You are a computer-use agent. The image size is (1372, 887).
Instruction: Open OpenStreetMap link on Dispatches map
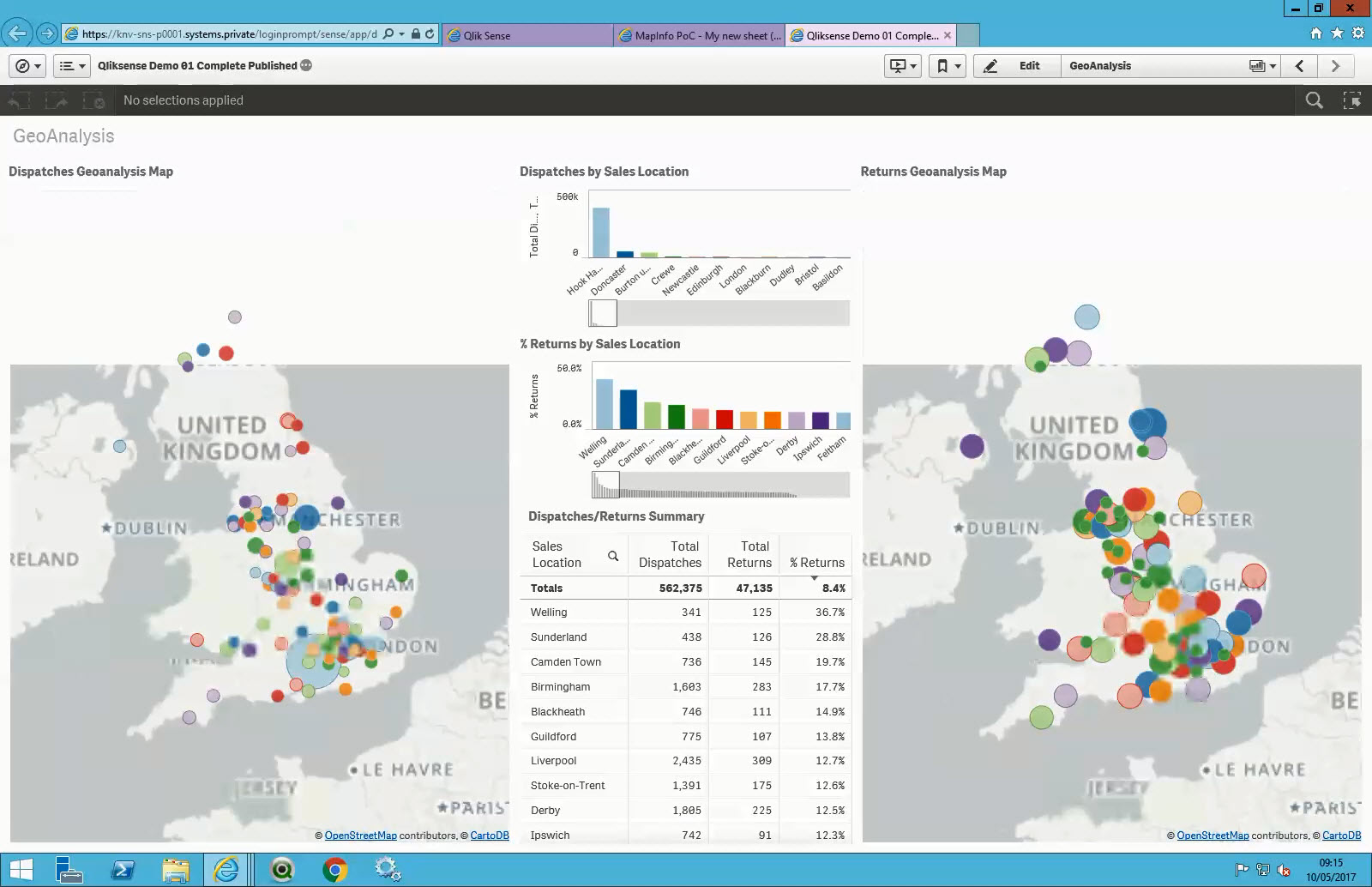[360, 836]
